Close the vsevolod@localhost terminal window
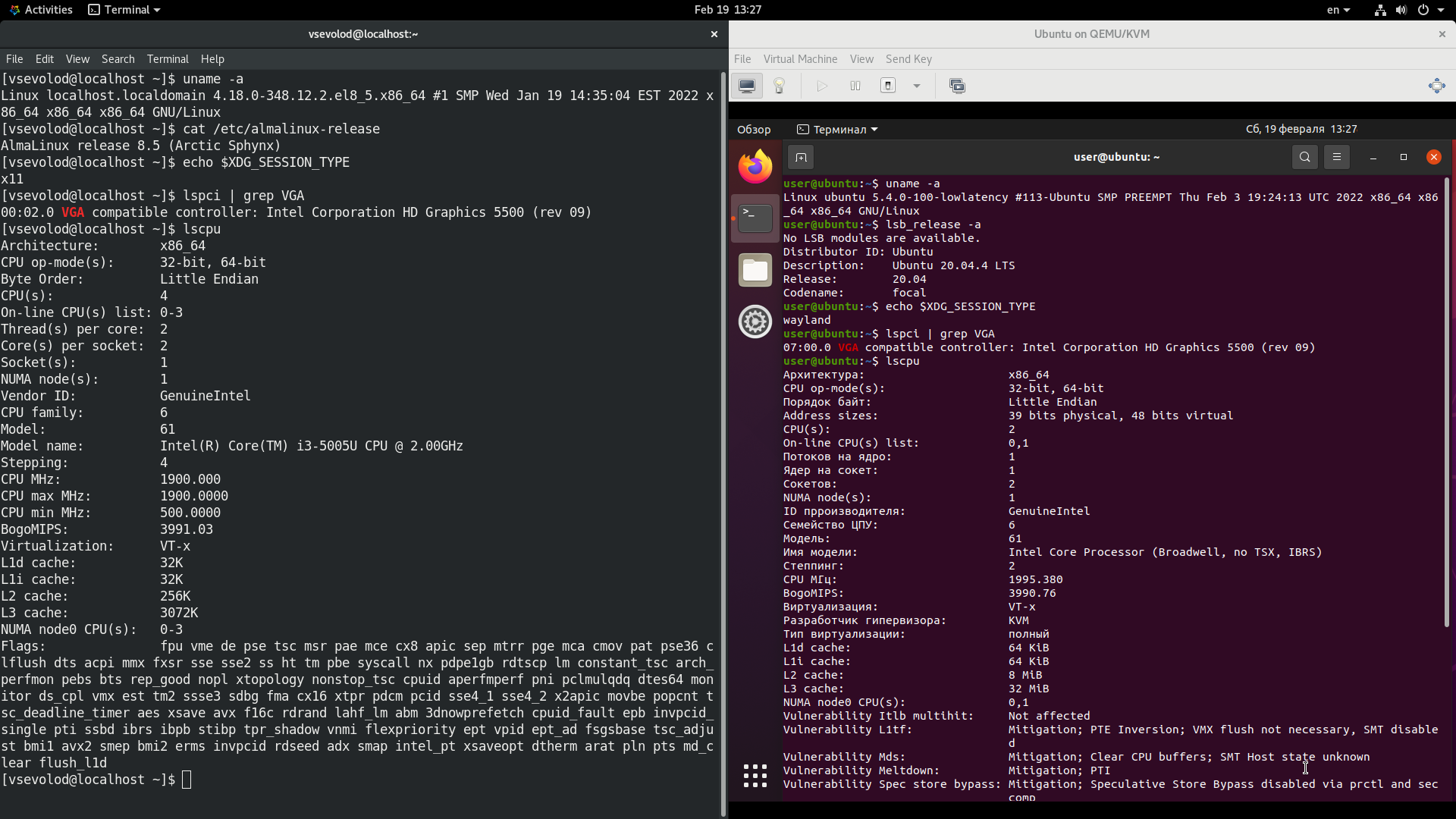This screenshot has width=1456, height=819. (714, 34)
